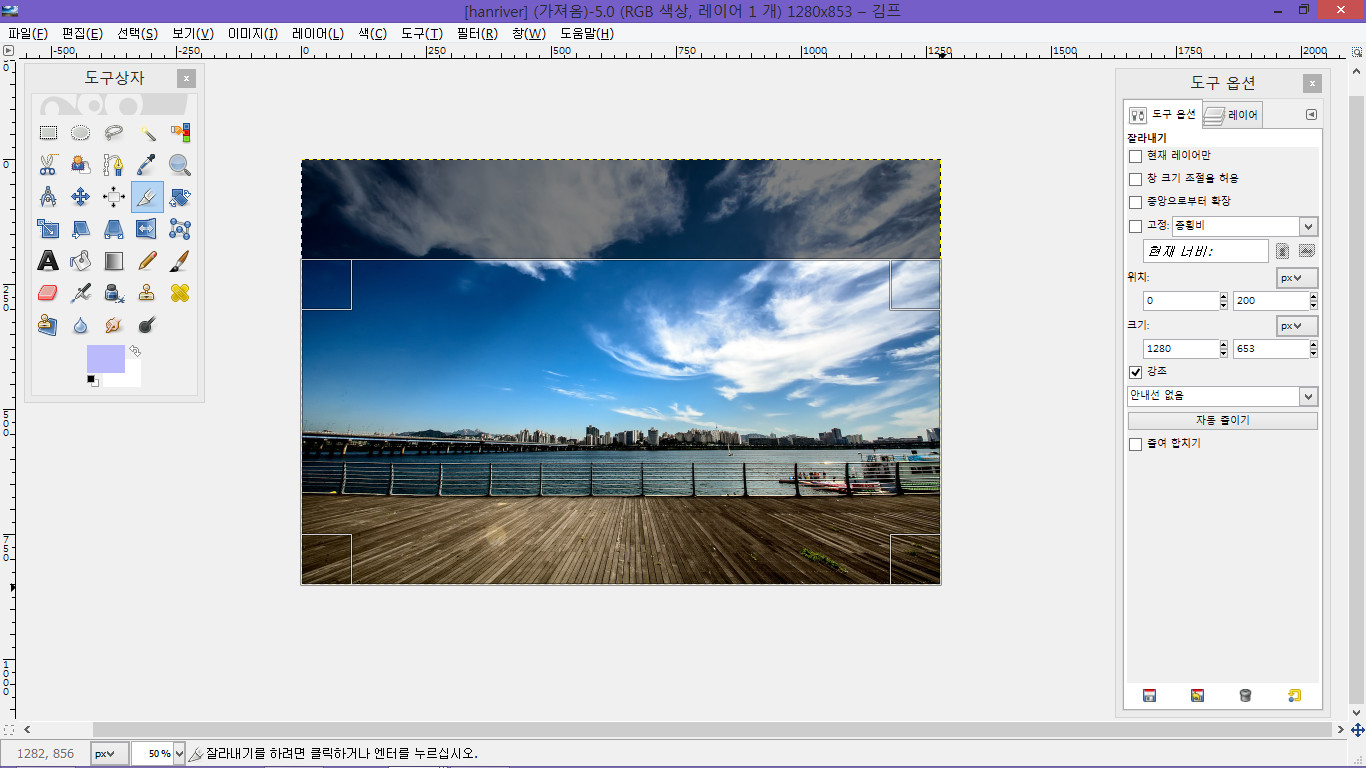The image size is (1366, 768).
Task: Open the 필터(R) menu
Action: 477,33
